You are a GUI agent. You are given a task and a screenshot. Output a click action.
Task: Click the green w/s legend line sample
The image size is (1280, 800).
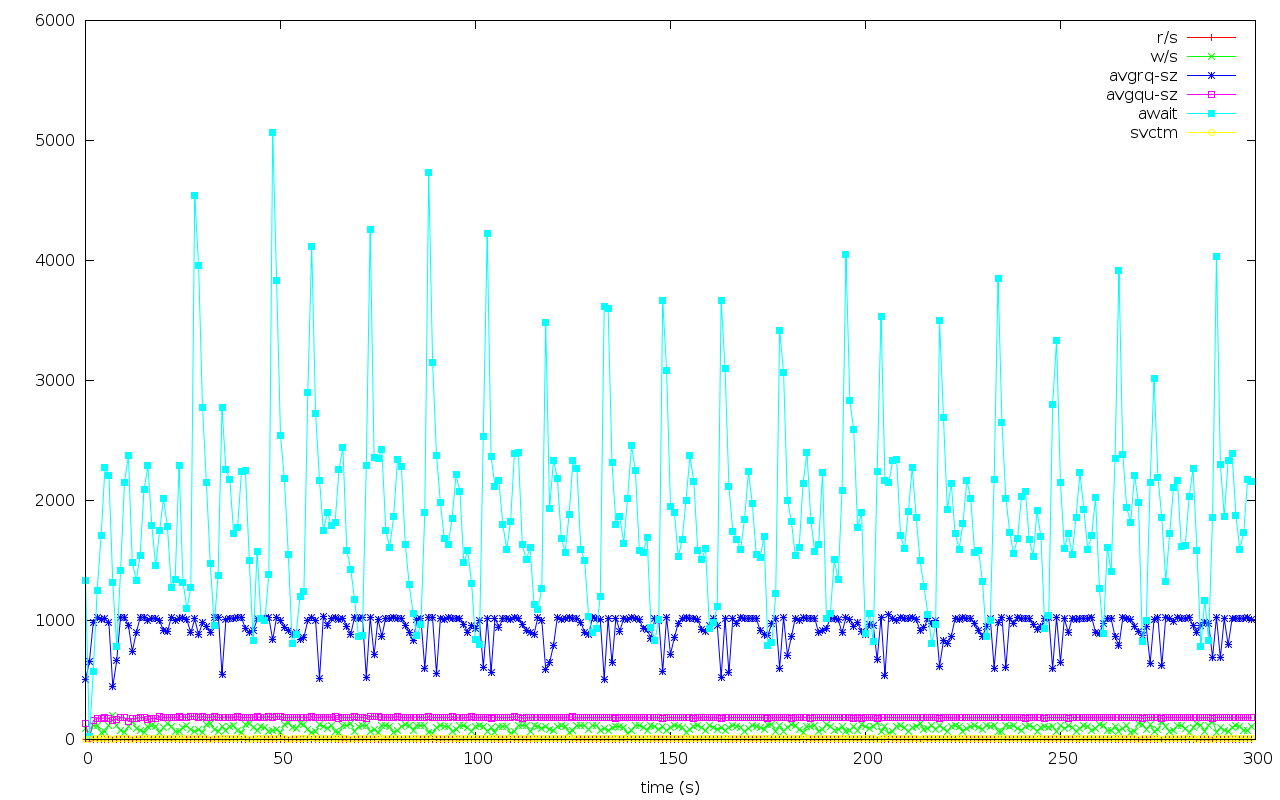[1211, 56]
